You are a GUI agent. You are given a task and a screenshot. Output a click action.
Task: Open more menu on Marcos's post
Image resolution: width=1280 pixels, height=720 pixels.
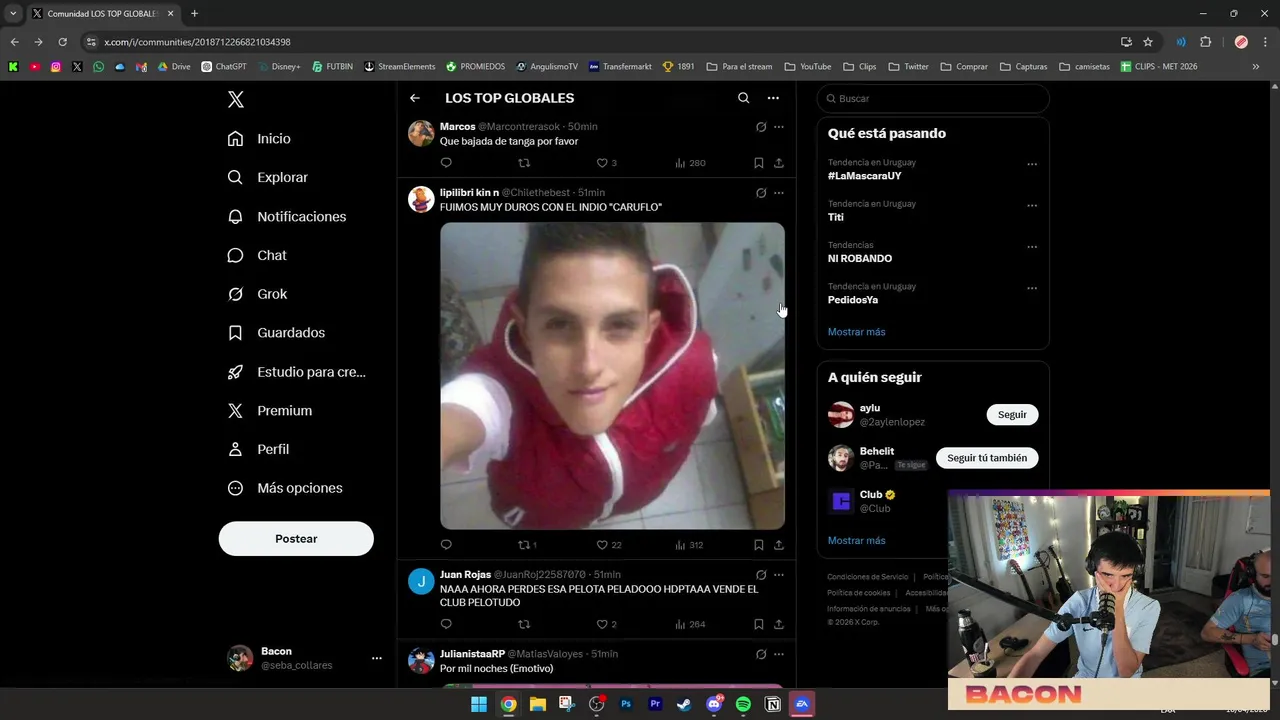coord(779,127)
